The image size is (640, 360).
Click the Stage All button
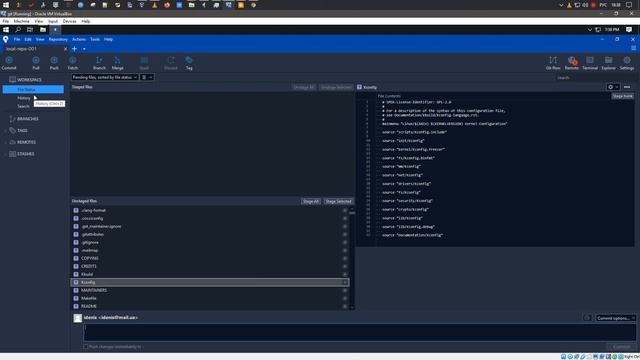[311, 201]
